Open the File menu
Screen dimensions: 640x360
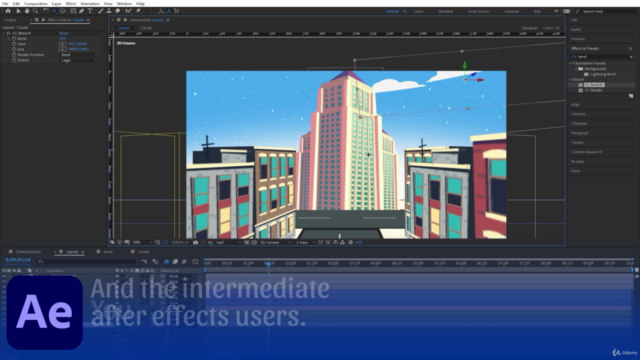tap(5, 3)
